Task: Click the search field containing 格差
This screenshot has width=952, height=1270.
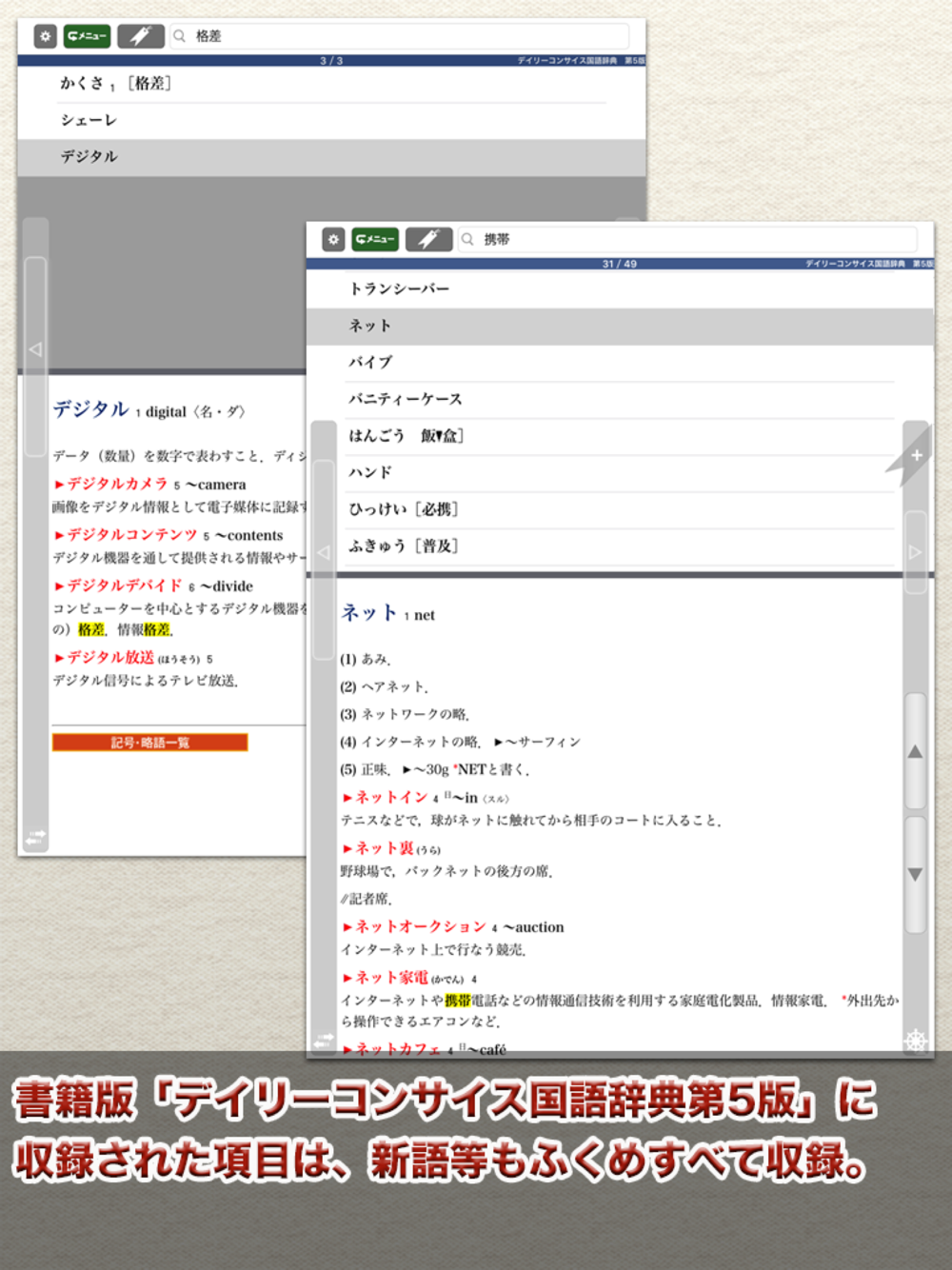Action: pyautogui.click(x=400, y=36)
